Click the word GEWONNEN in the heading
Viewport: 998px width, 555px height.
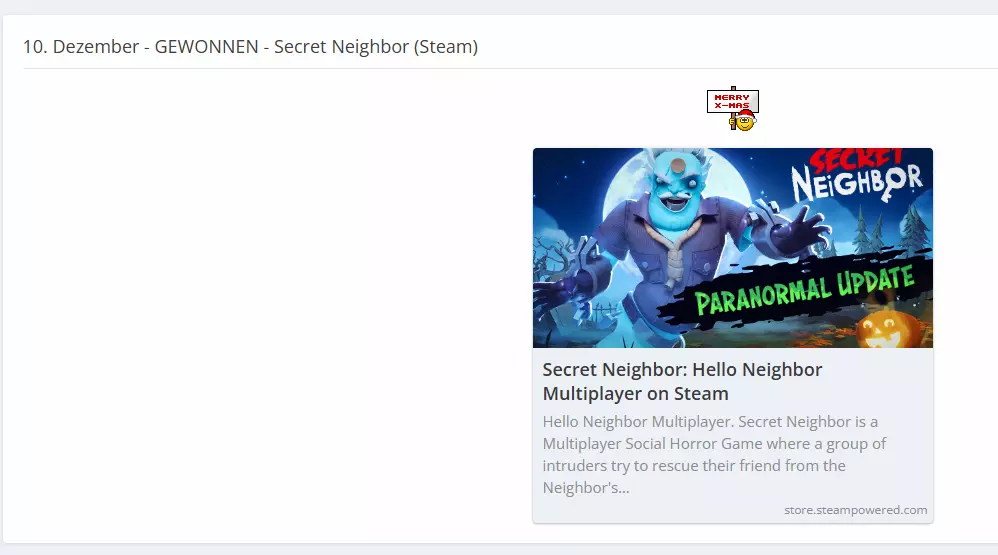click(x=206, y=46)
